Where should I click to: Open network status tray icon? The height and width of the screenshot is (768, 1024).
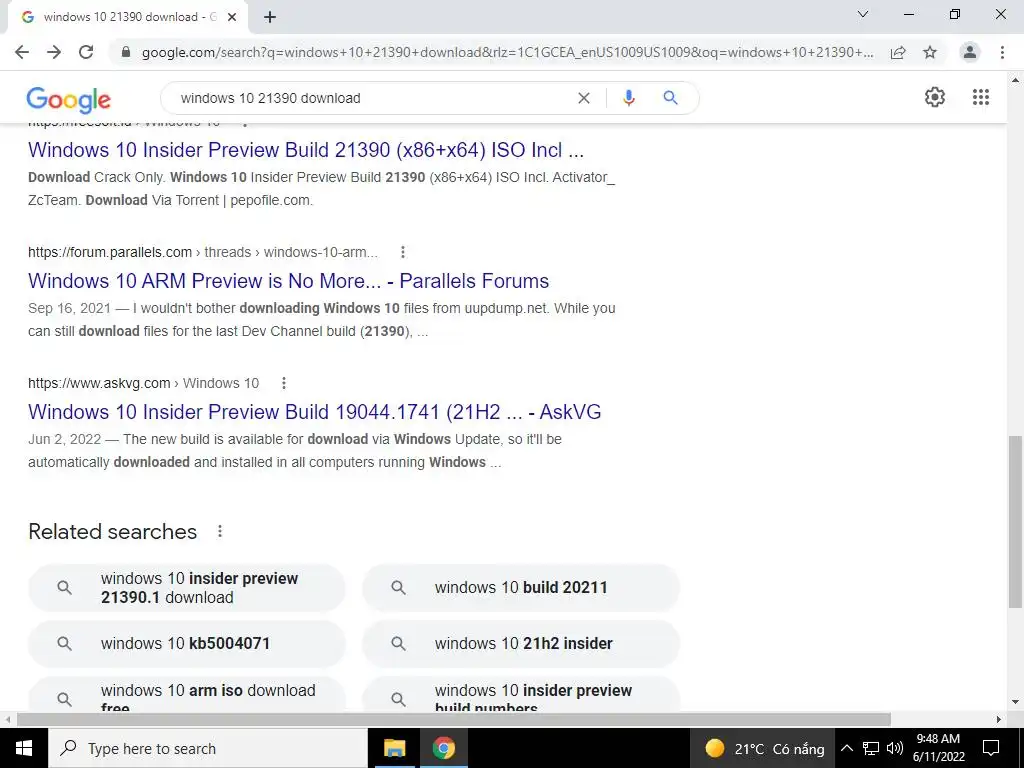(871, 748)
